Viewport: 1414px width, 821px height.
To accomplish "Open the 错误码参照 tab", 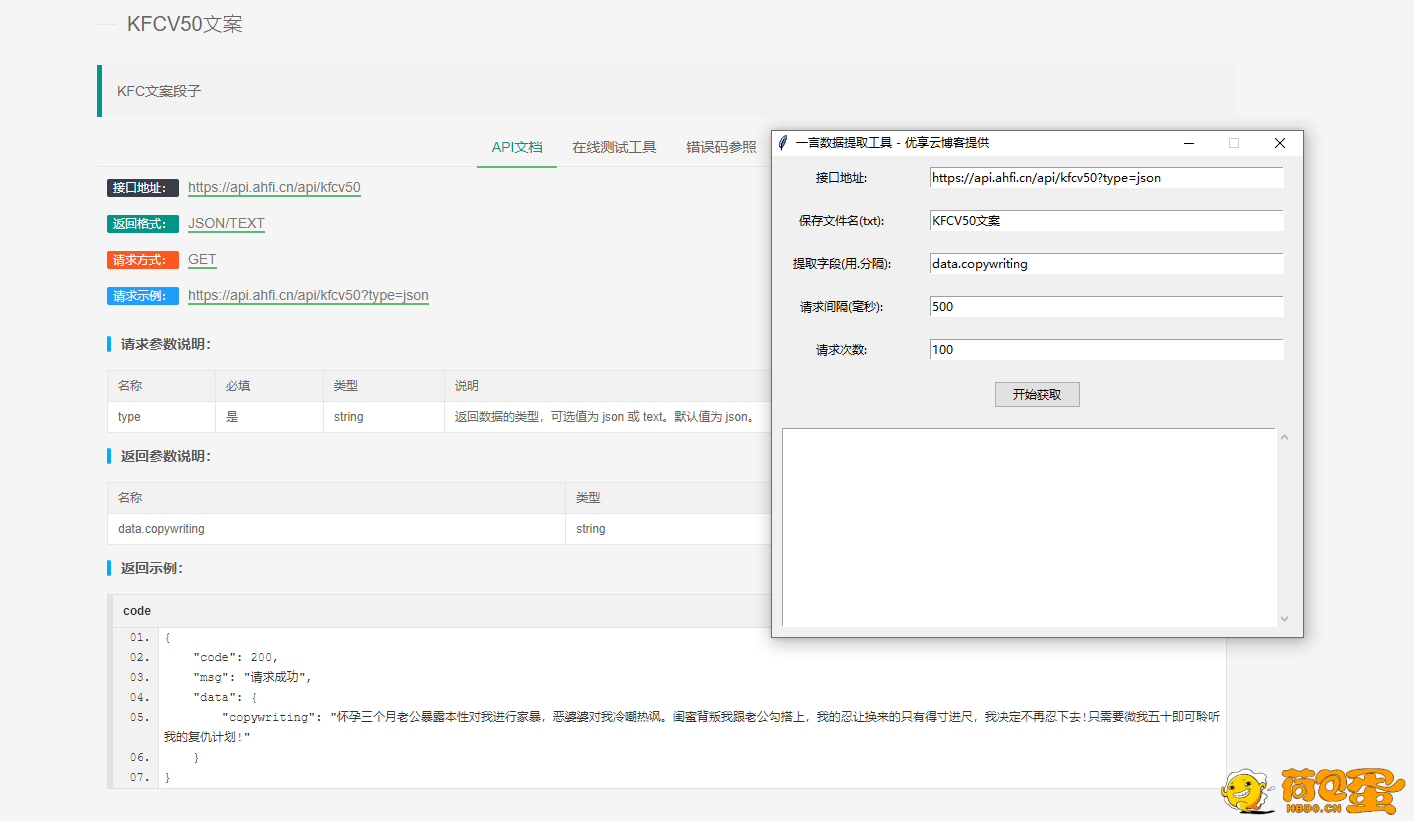I will (x=721, y=147).
